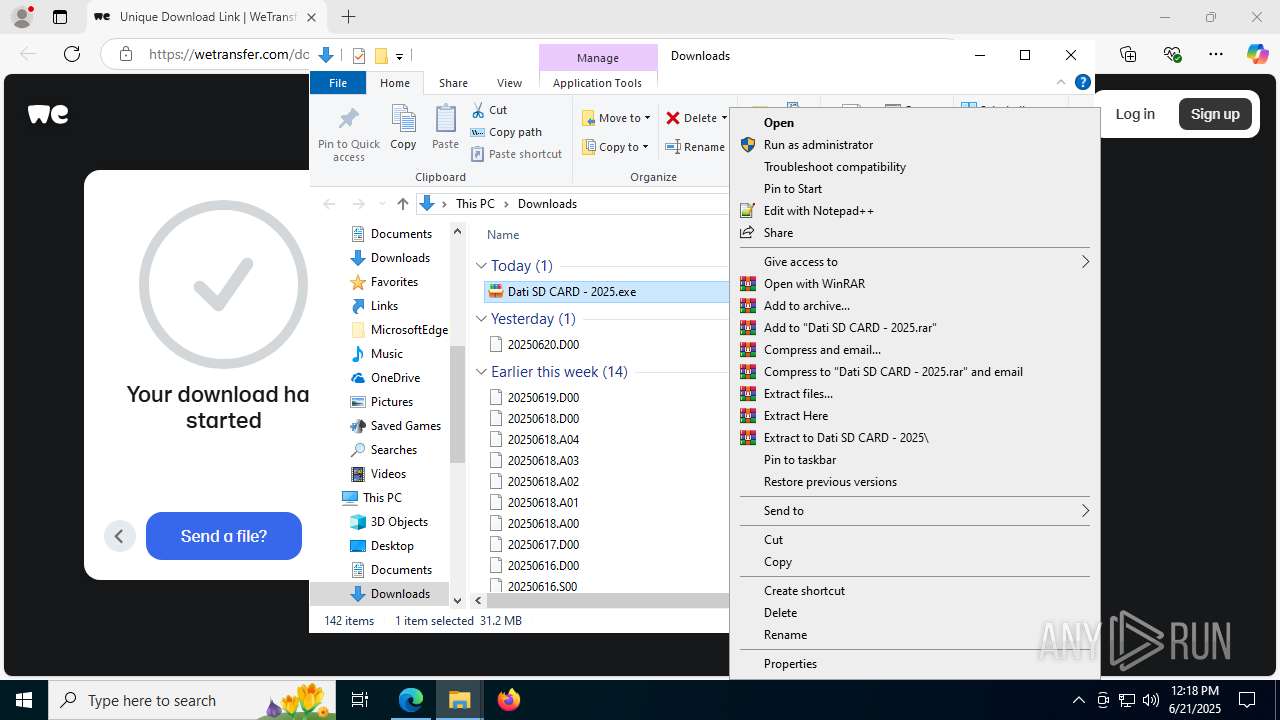Select Videos in navigation pane
Viewport: 1280px width, 720px height.
point(388,474)
